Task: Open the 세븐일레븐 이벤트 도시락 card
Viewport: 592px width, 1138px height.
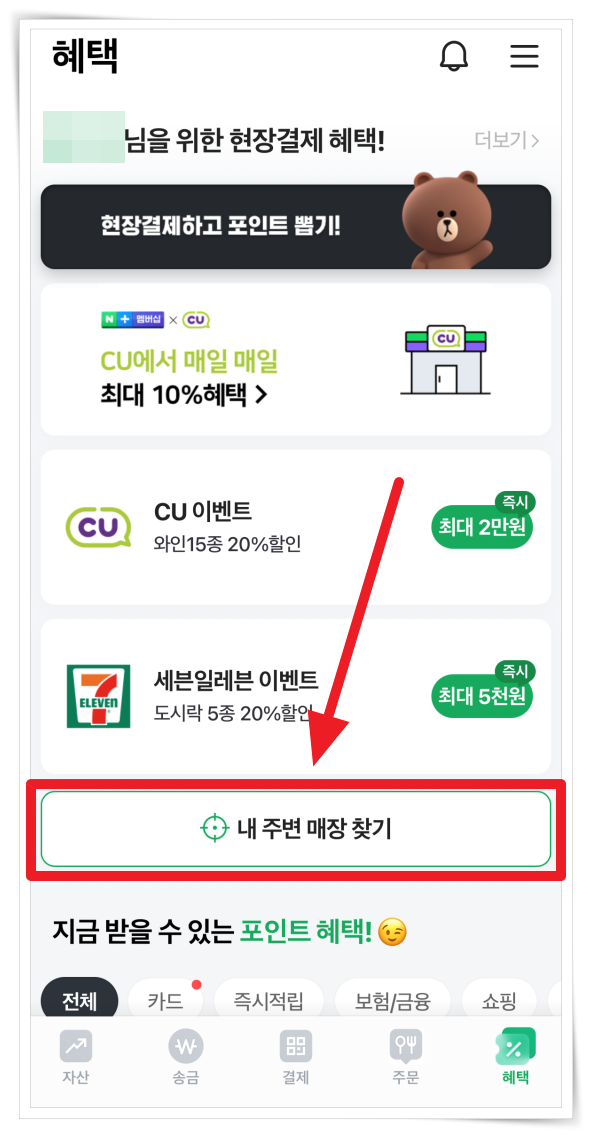Action: click(x=296, y=696)
